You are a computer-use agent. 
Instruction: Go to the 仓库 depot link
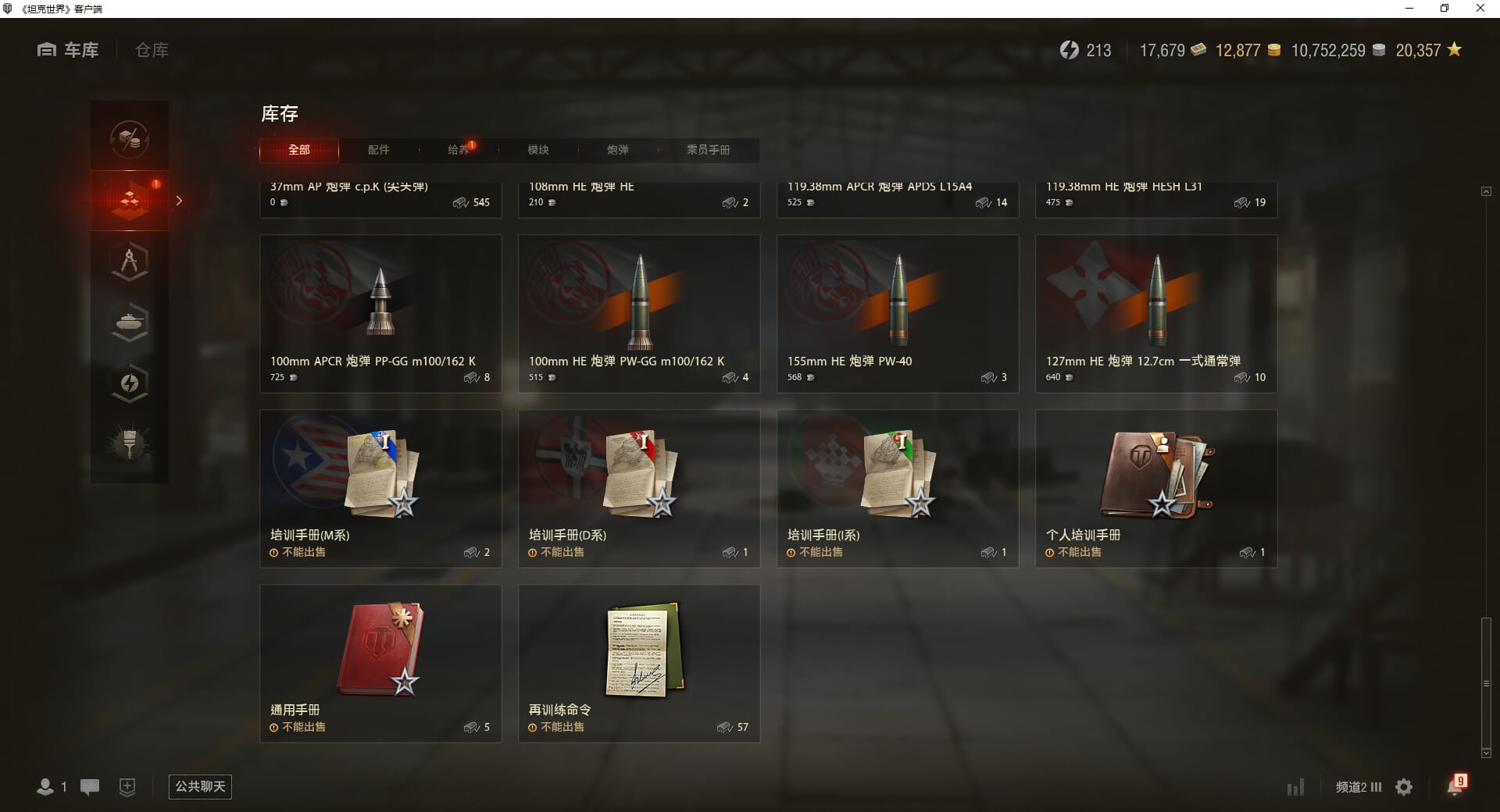click(x=152, y=50)
